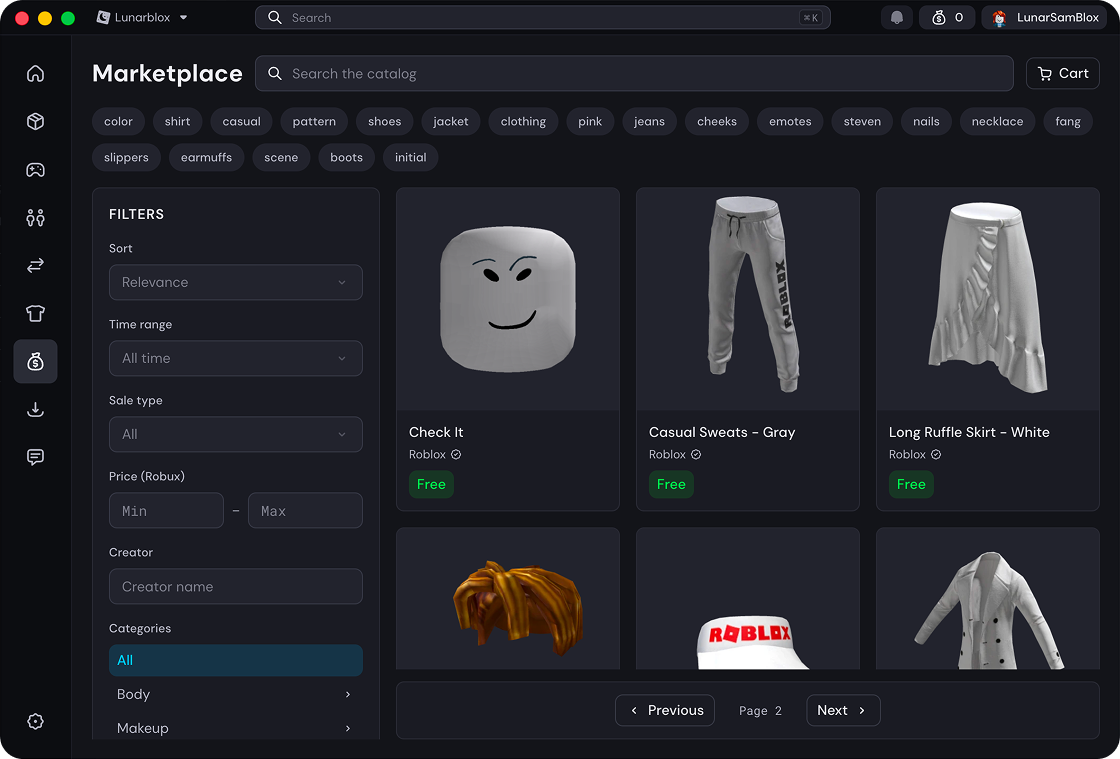1120x759 pixels.
Task: Filter by the boots tag
Action: pyautogui.click(x=346, y=157)
